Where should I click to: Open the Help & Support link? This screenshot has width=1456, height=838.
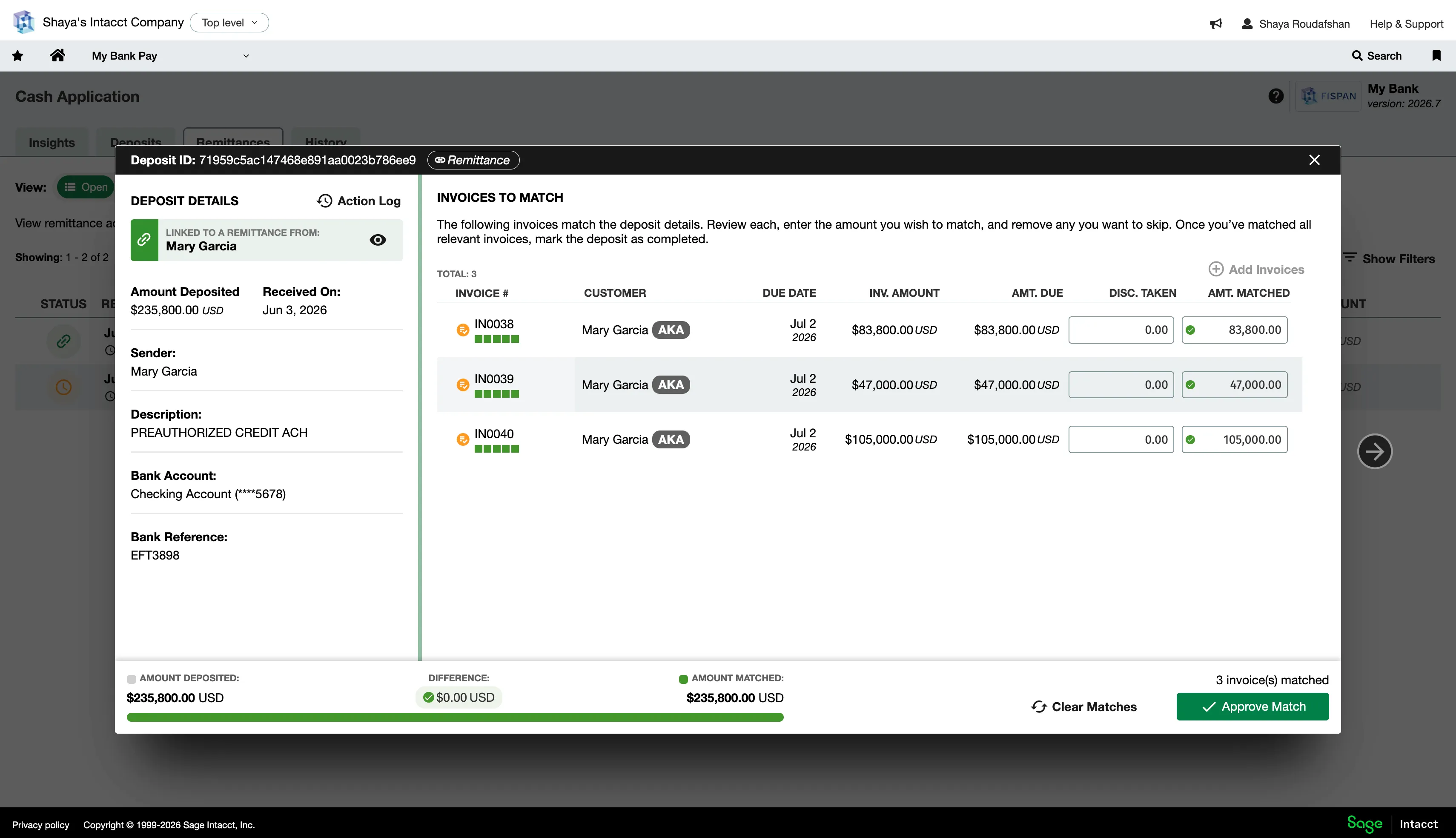click(x=1406, y=23)
